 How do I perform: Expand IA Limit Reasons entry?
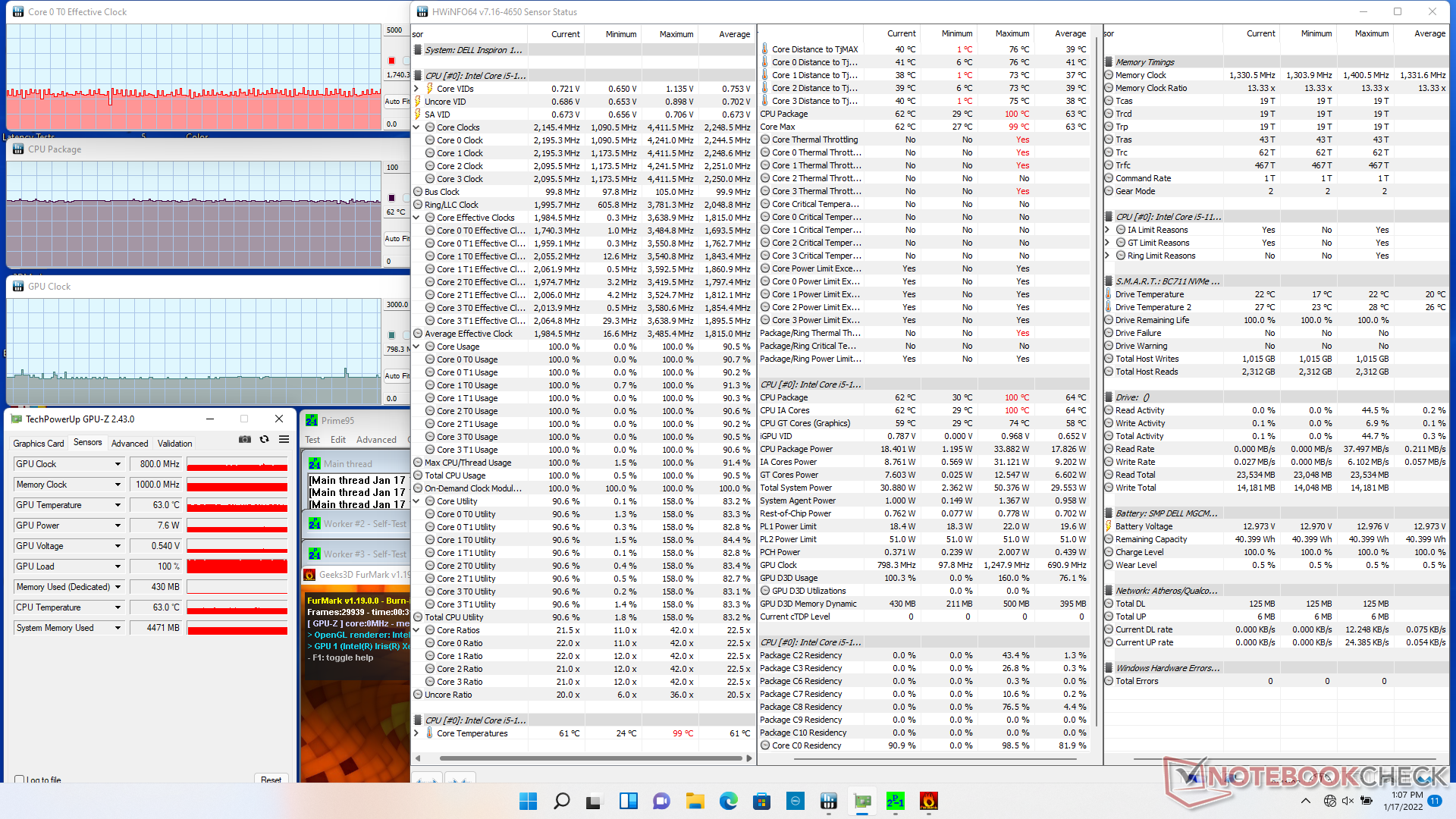click(1108, 230)
